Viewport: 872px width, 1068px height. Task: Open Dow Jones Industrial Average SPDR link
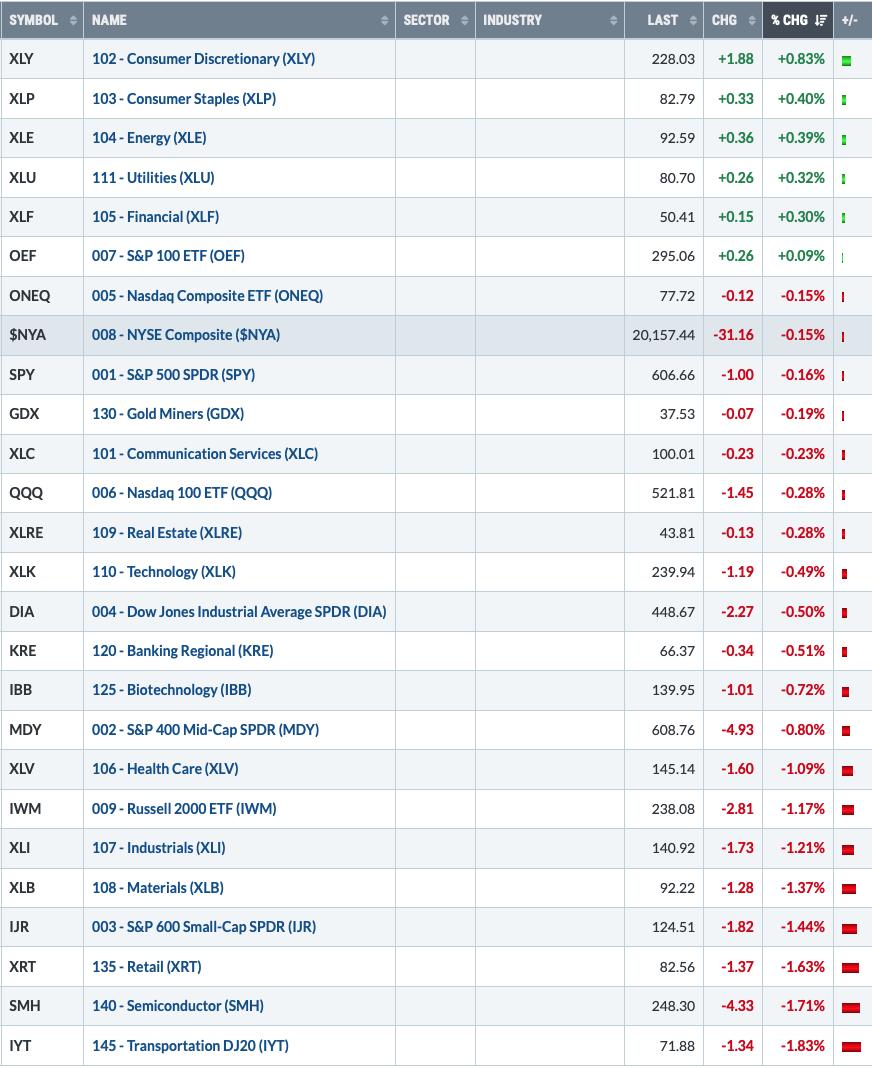point(239,612)
